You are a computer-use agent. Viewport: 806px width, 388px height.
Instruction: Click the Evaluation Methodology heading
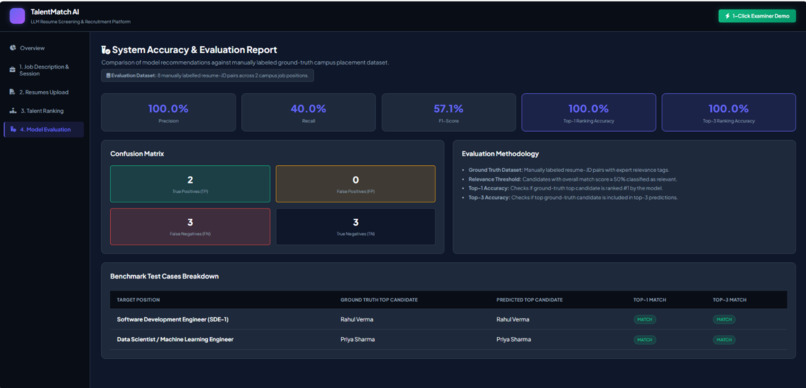point(500,154)
